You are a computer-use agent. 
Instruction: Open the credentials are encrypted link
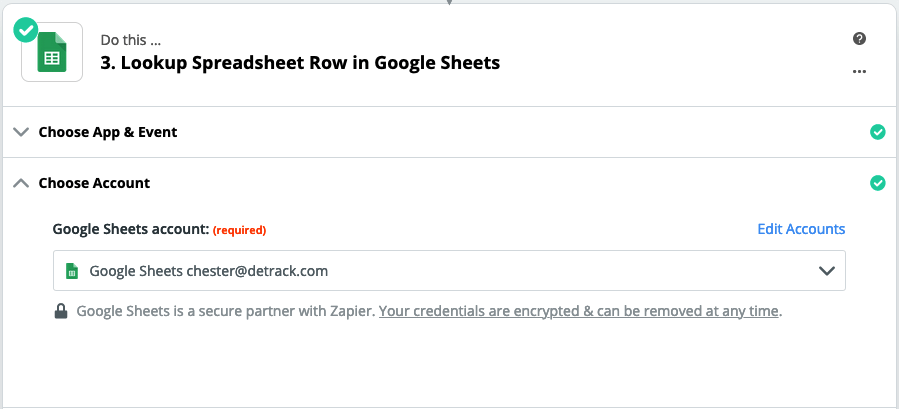coord(579,311)
